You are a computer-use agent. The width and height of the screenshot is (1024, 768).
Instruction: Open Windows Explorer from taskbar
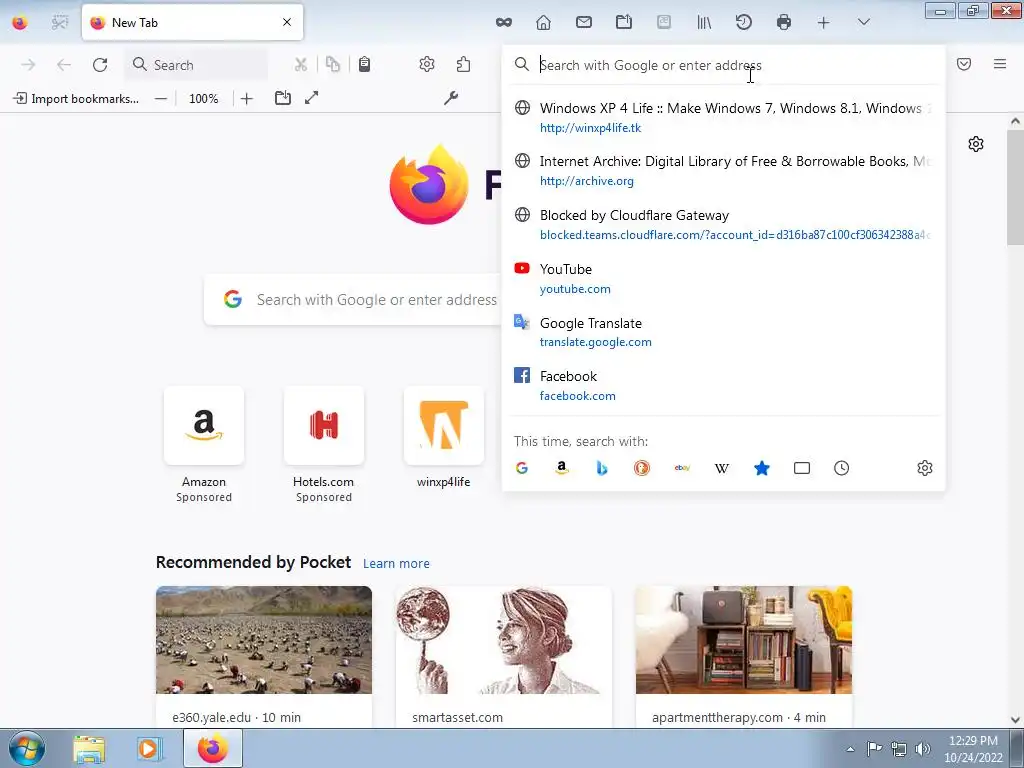[x=89, y=749]
